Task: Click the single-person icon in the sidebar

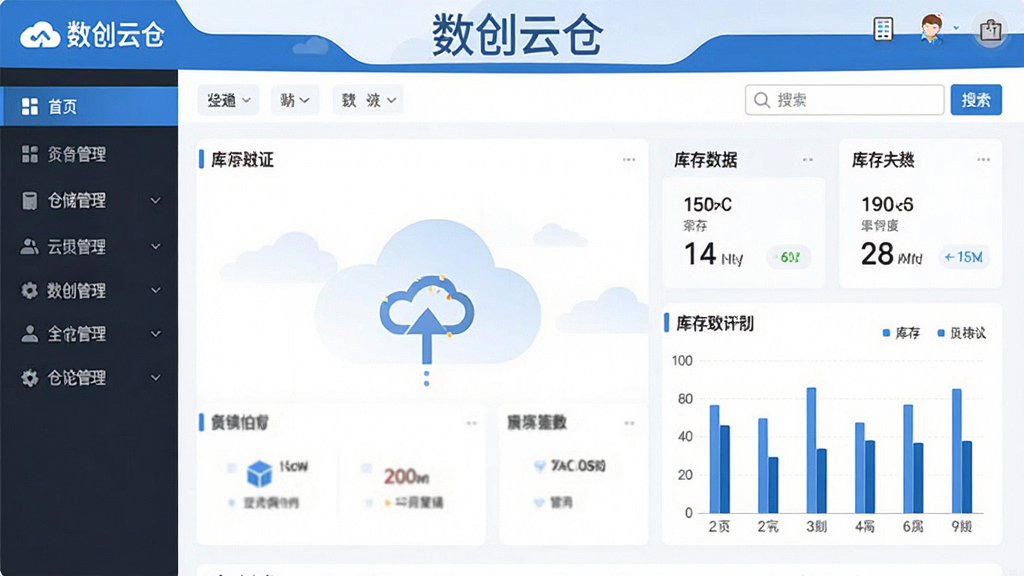Action: coord(29,334)
